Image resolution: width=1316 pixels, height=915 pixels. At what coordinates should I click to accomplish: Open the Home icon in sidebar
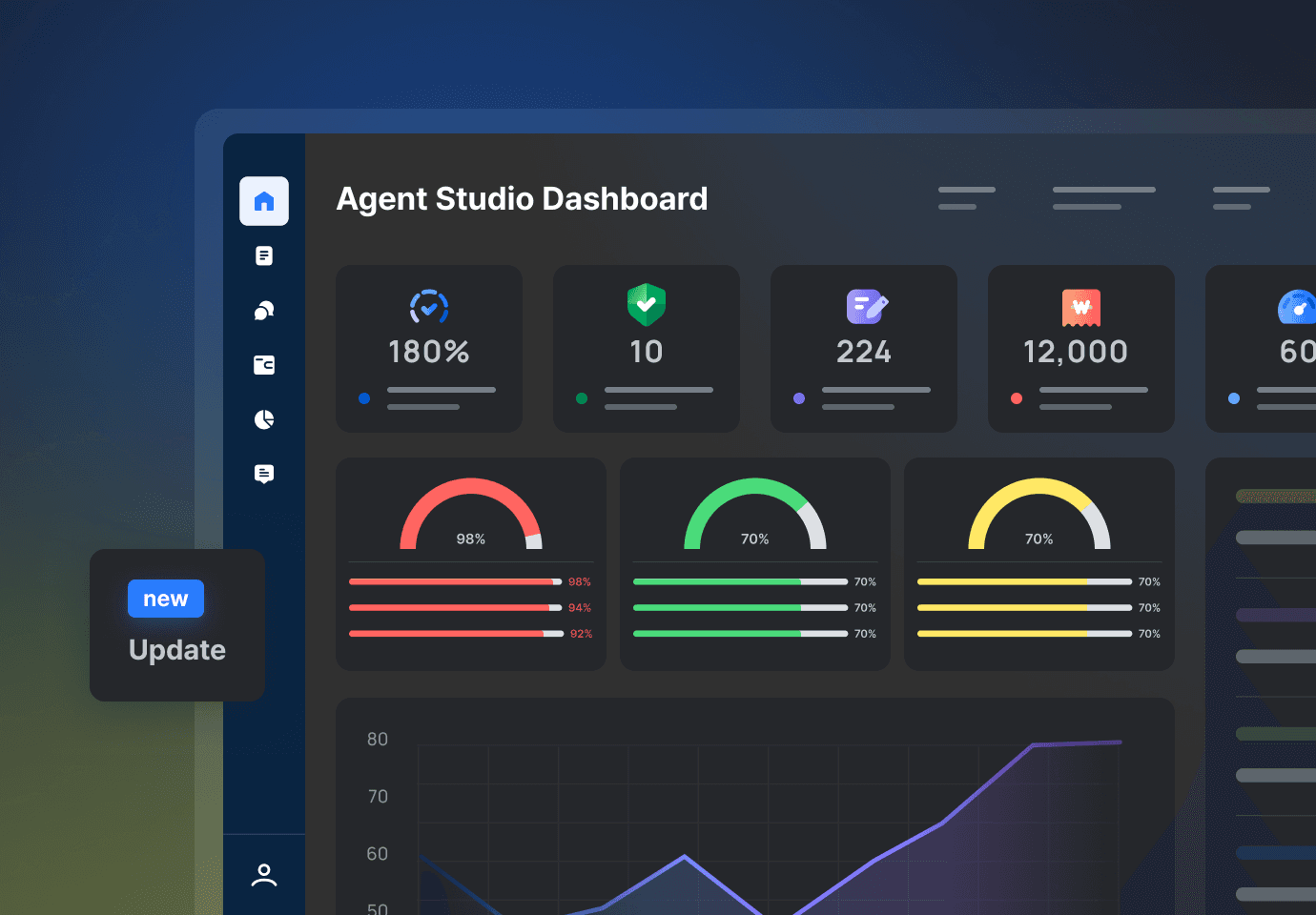pos(264,201)
